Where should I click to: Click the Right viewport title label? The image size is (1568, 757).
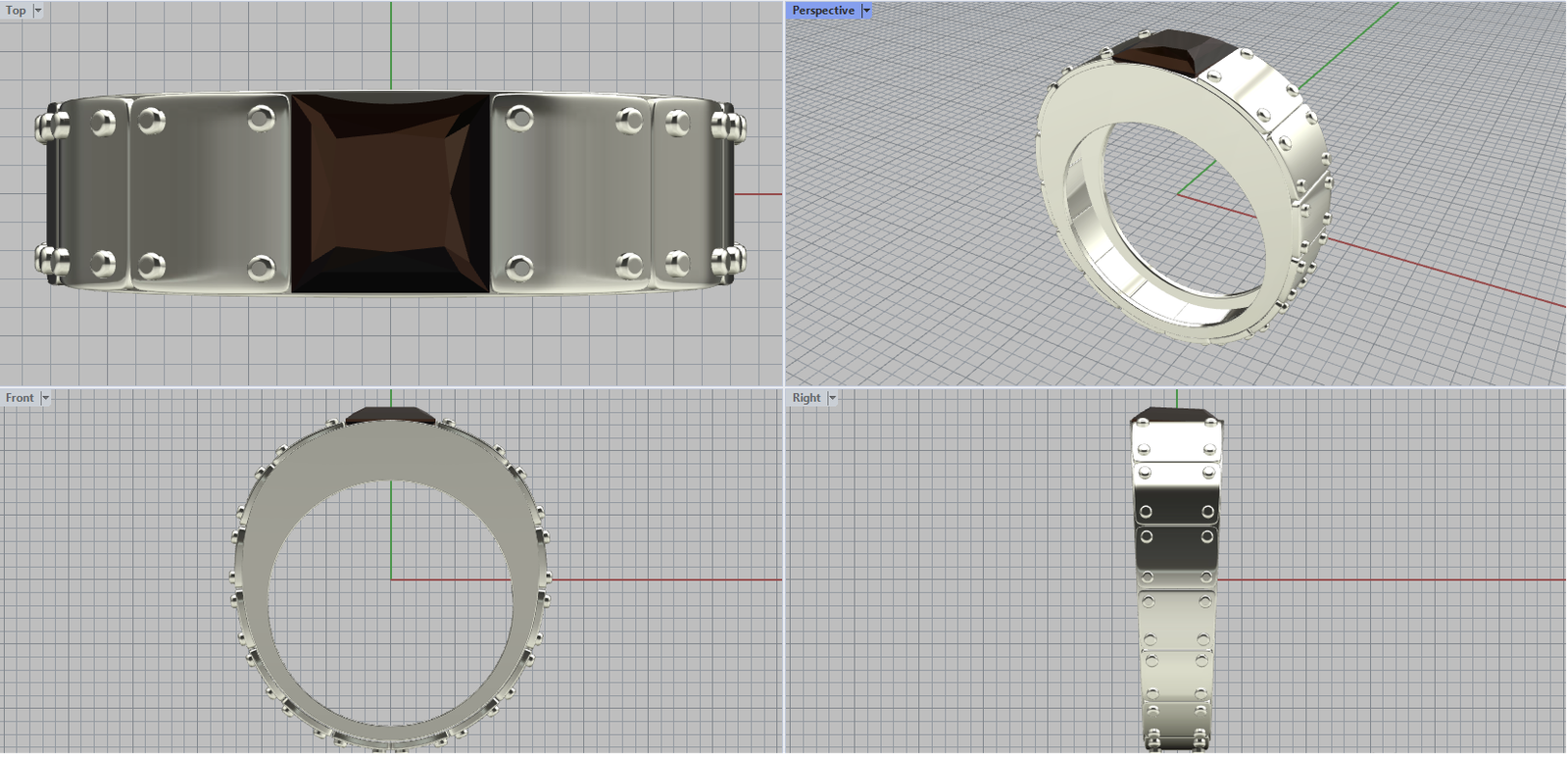[x=807, y=398]
